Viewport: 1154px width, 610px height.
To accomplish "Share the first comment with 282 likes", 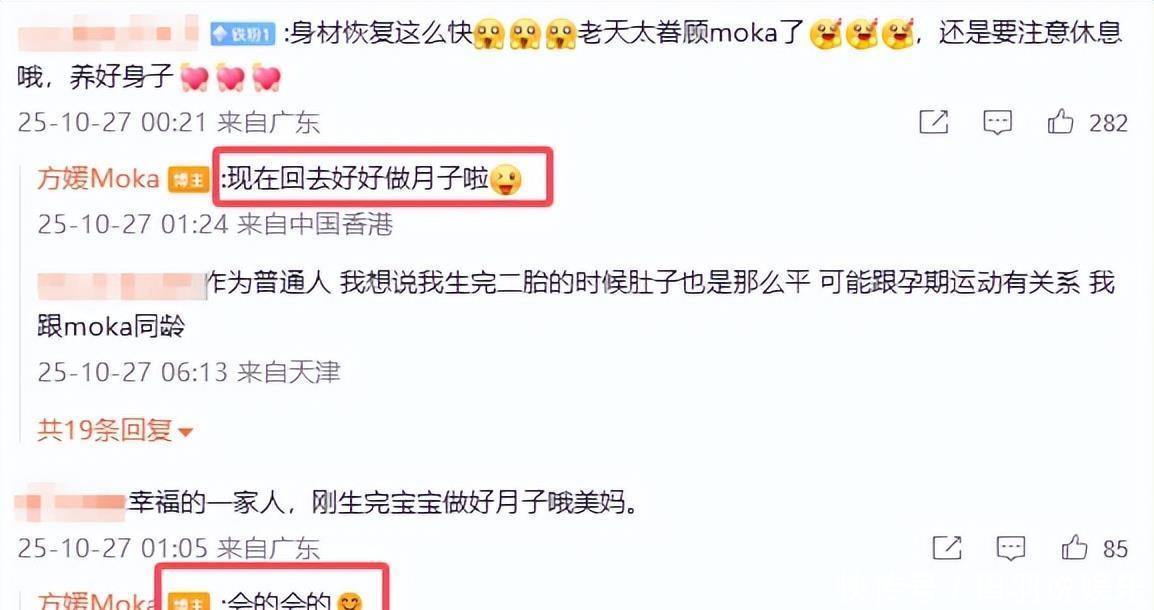I will (933, 121).
